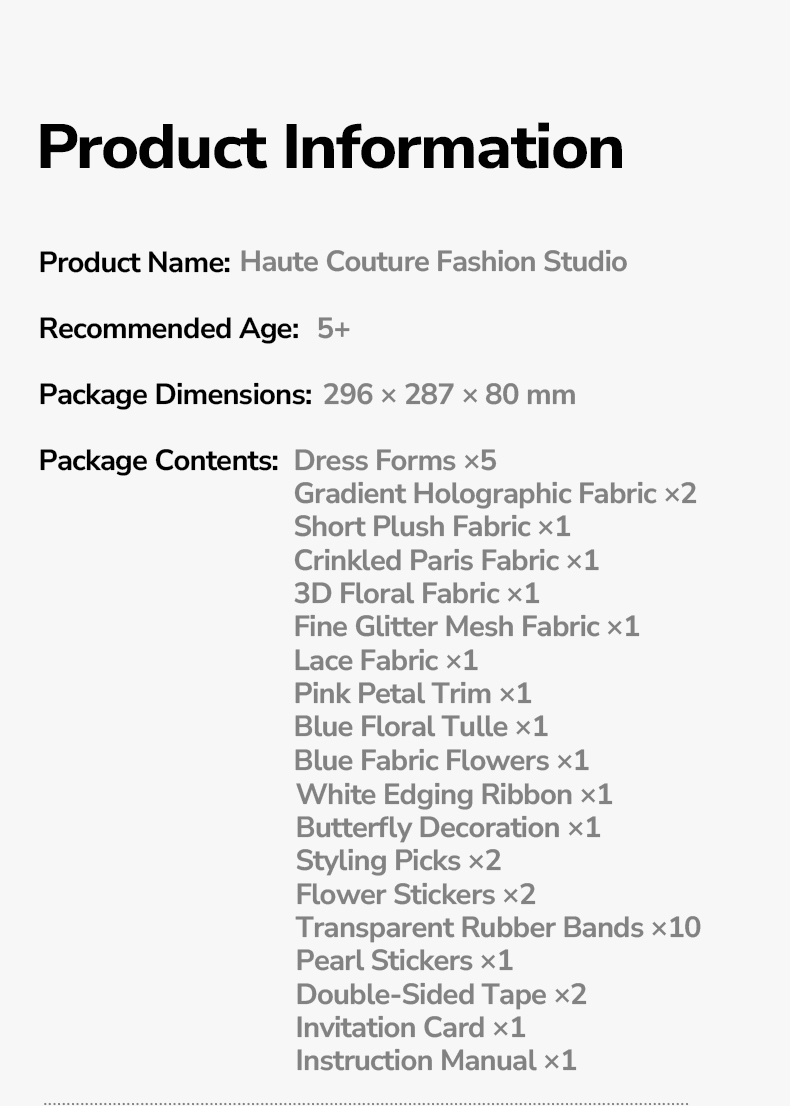Click the 3D Floral Fabric ×1 item

[x=416, y=594]
